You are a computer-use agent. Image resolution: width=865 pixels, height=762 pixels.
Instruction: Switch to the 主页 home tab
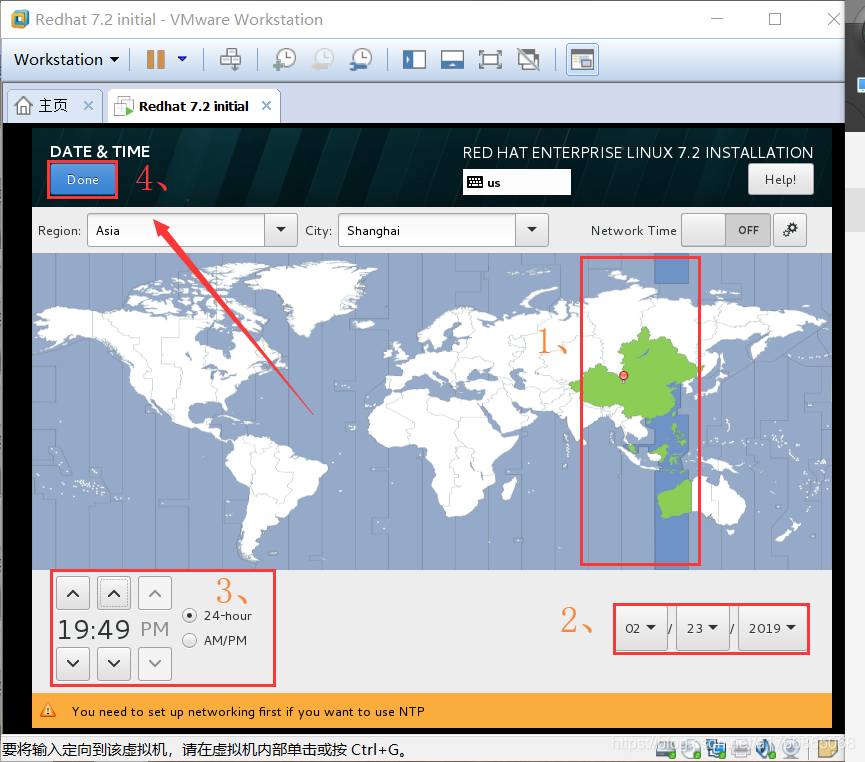pos(54,106)
